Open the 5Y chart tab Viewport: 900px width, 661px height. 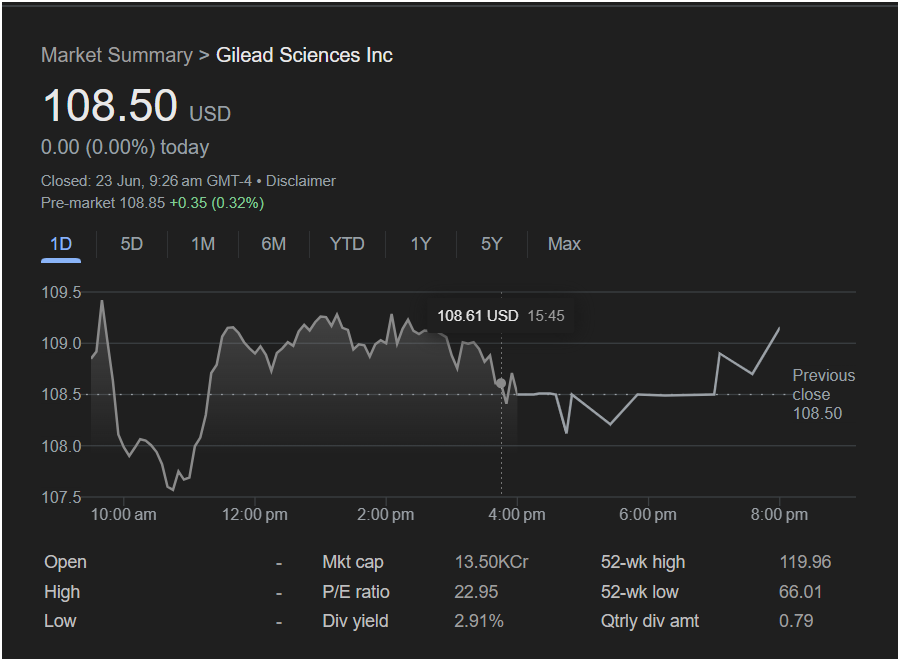tap(491, 244)
